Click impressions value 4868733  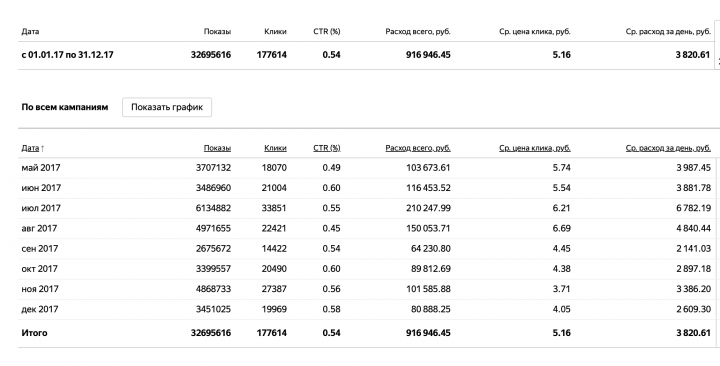click(x=213, y=289)
